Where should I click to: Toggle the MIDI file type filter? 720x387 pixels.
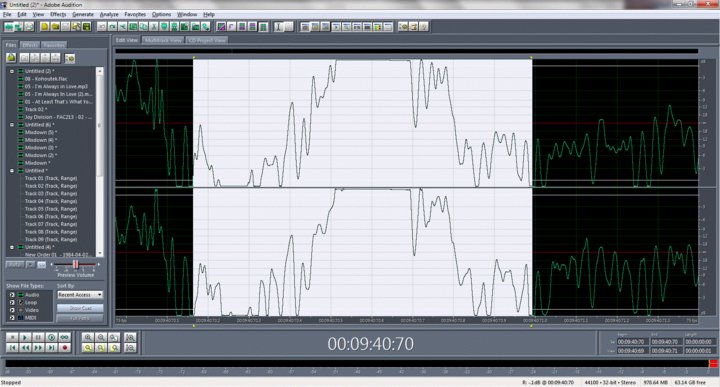pyautogui.click(x=12, y=318)
